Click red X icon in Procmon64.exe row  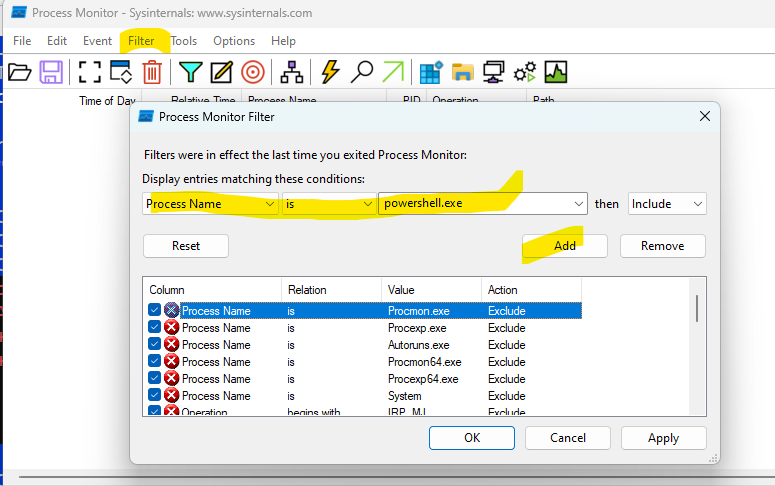(172, 361)
